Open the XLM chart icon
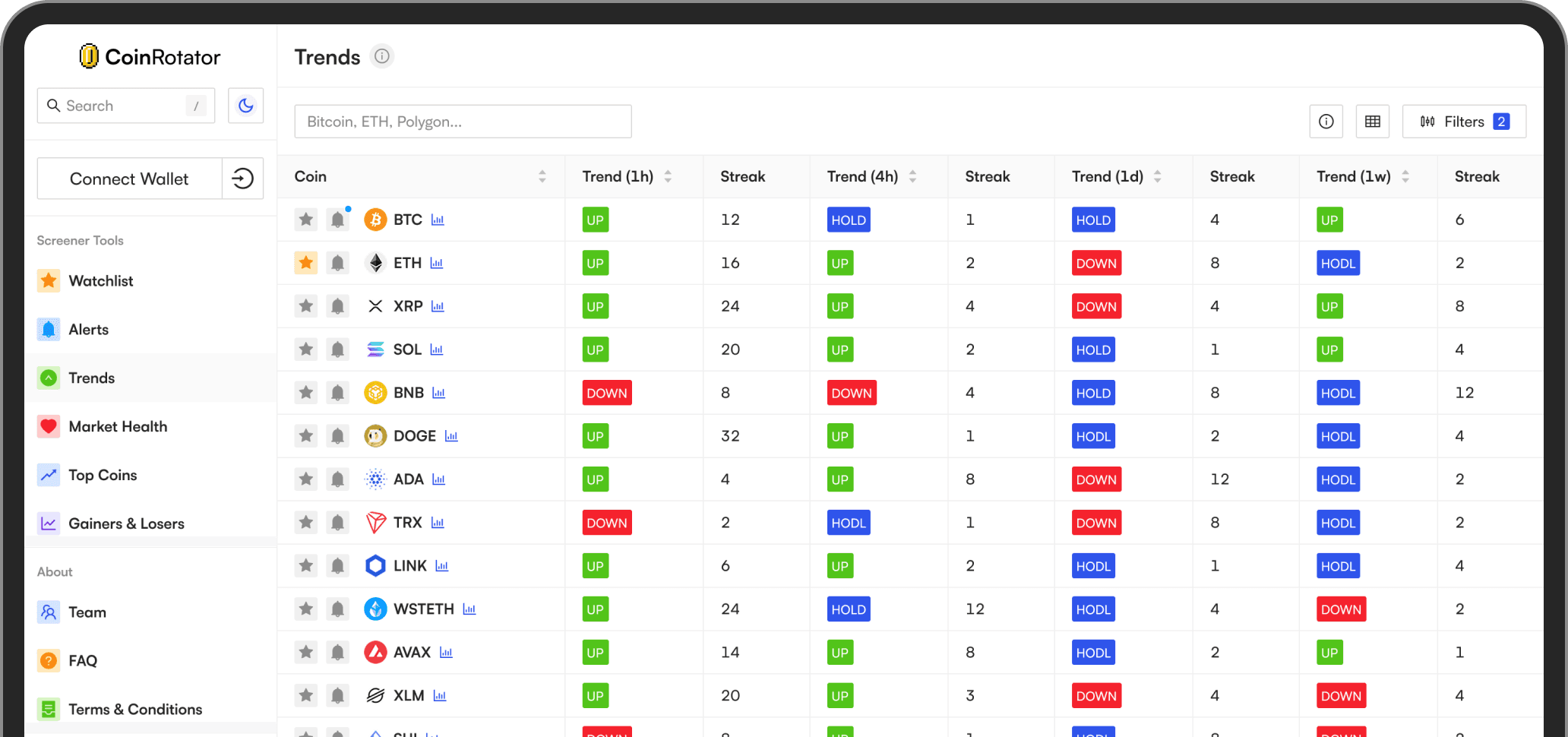Image resolution: width=1568 pixels, height=737 pixels. click(x=440, y=696)
